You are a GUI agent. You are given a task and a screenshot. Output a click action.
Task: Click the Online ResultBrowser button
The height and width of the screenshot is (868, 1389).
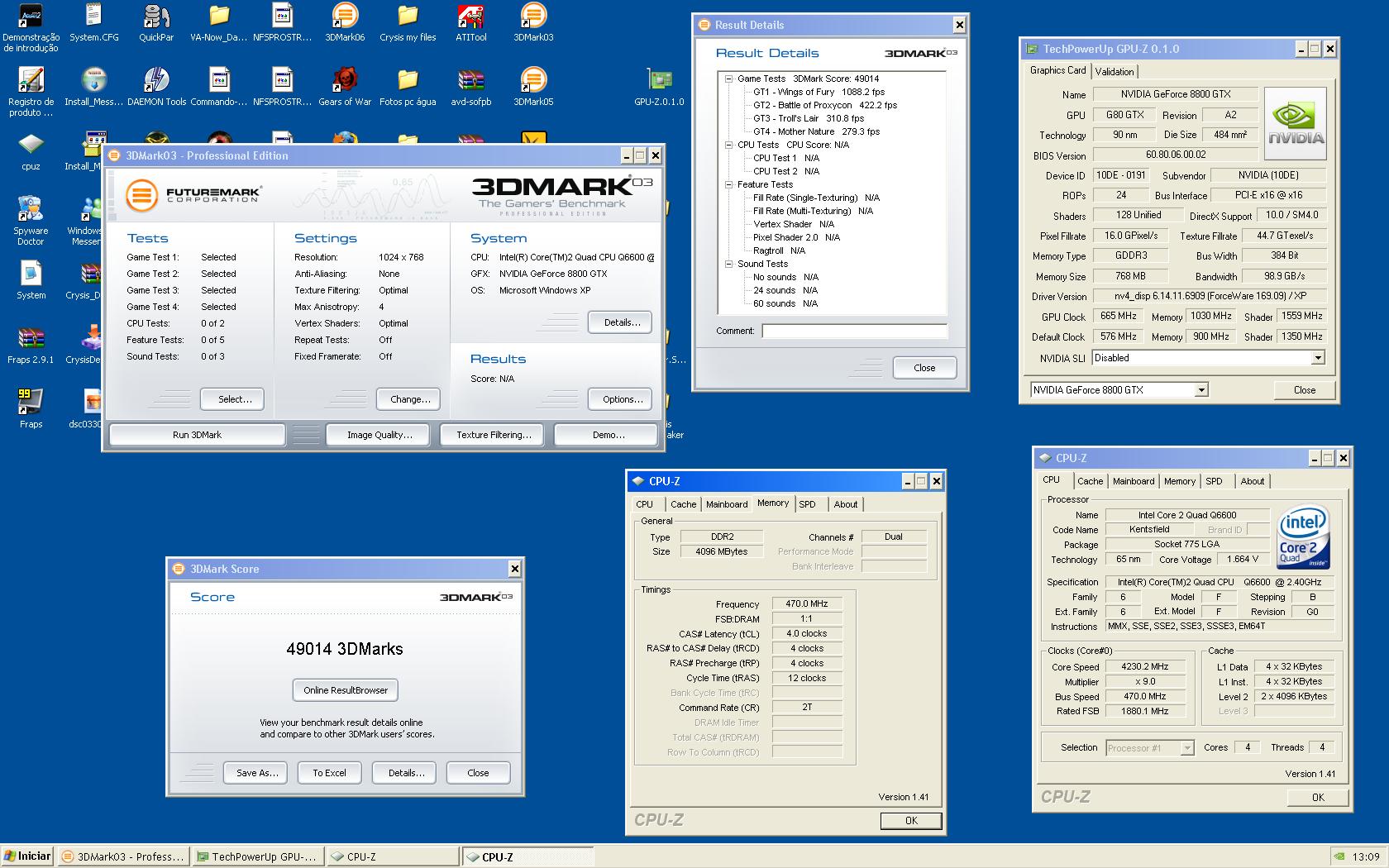346,690
